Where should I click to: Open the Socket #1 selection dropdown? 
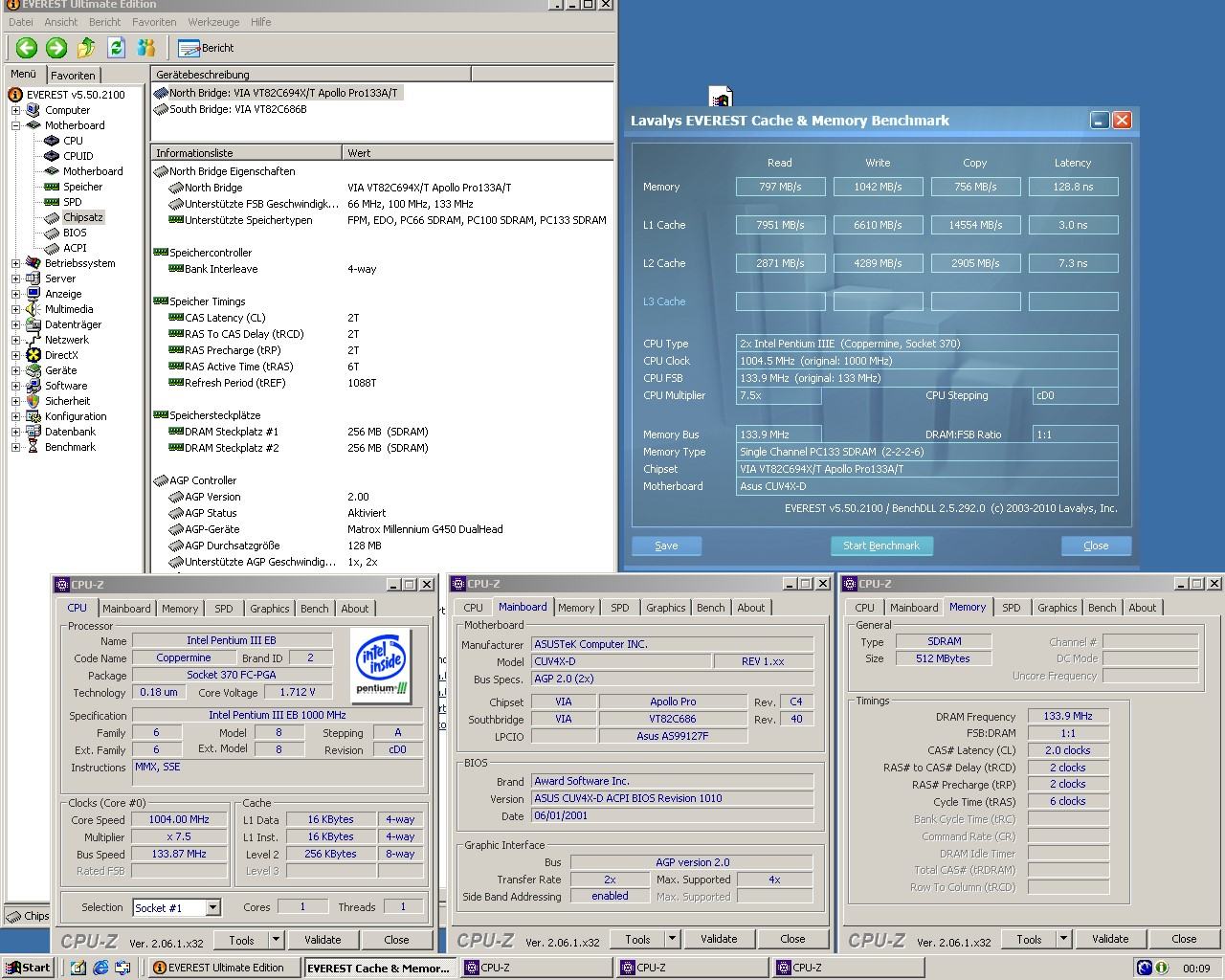pyautogui.click(x=212, y=907)
